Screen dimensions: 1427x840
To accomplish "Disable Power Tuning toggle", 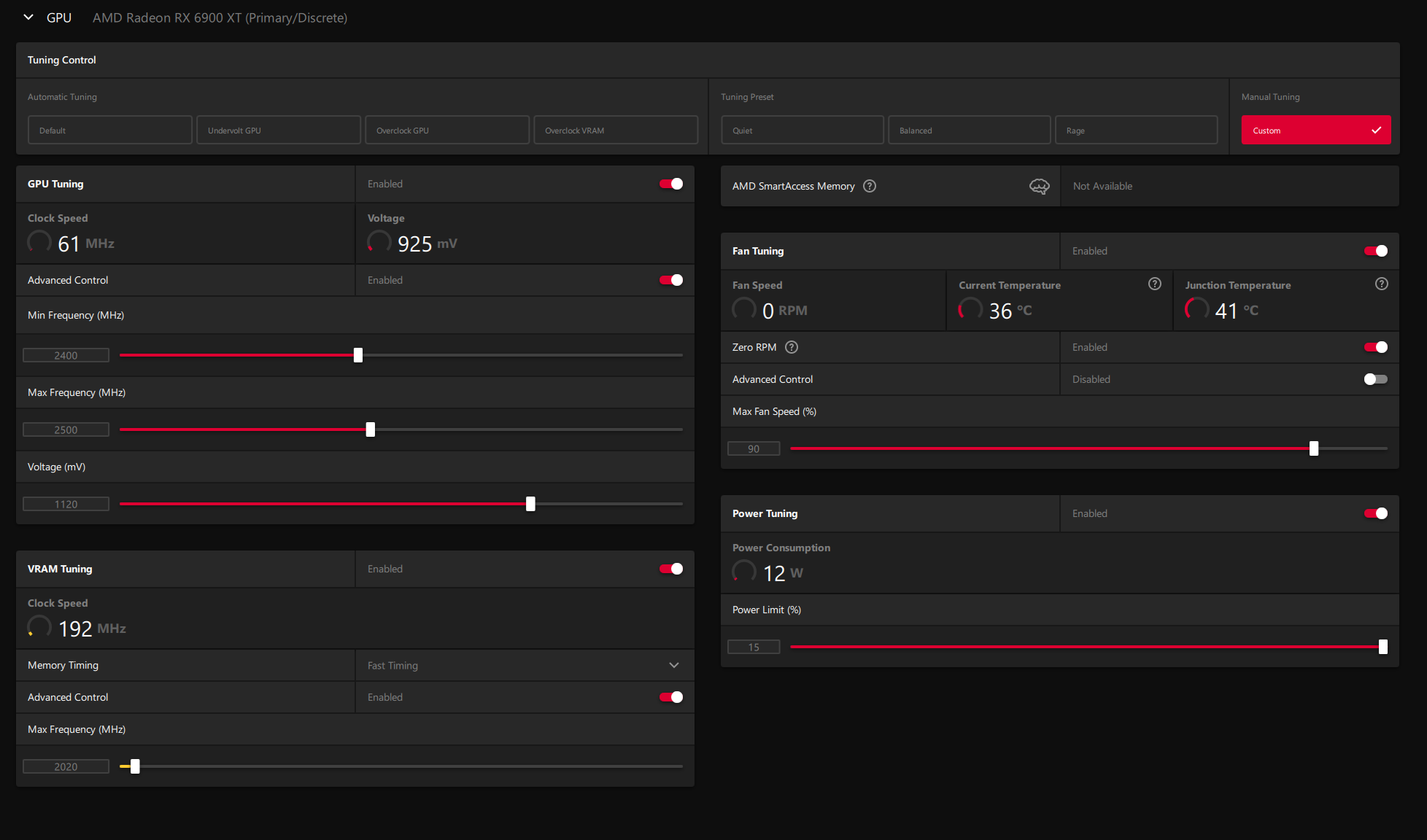I will [1376, 513].
